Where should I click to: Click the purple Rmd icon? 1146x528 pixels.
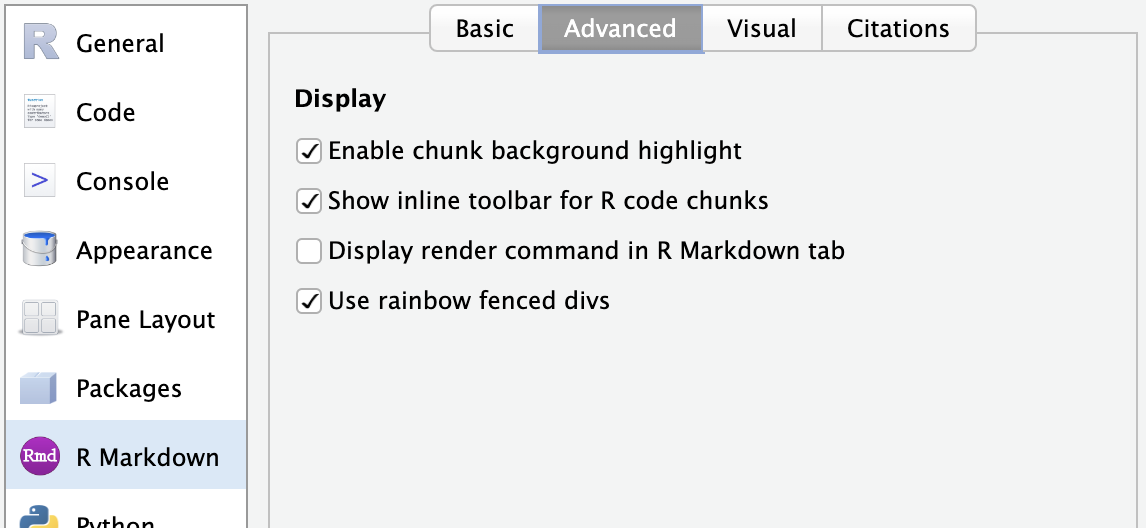(39, 456)
